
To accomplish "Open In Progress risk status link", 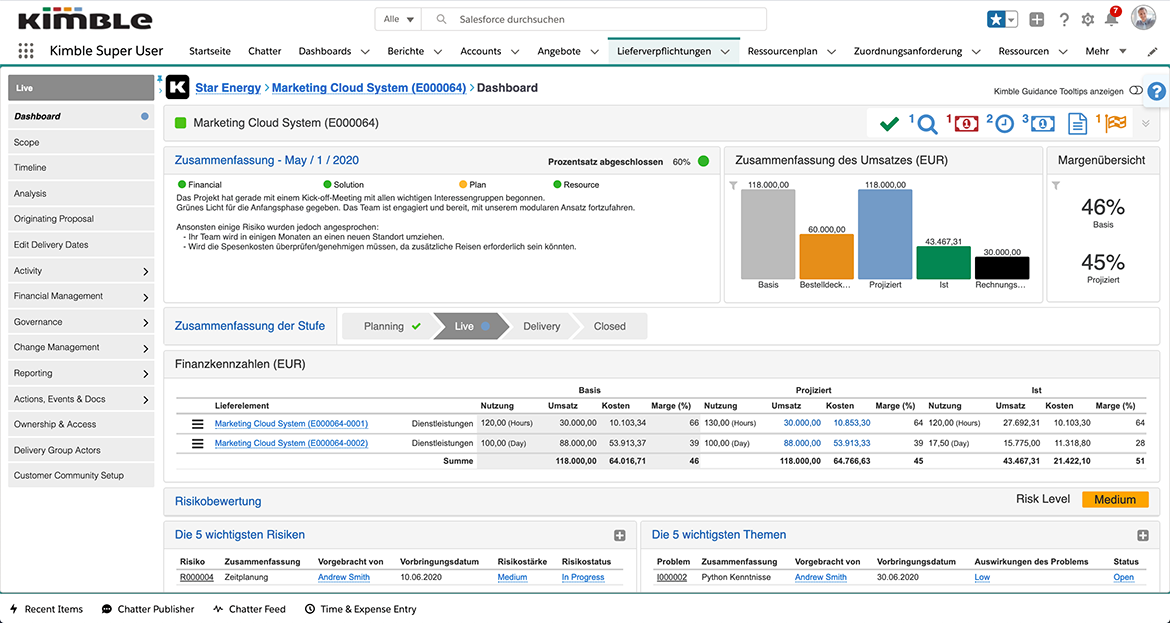I will click(x=583, y=577).
